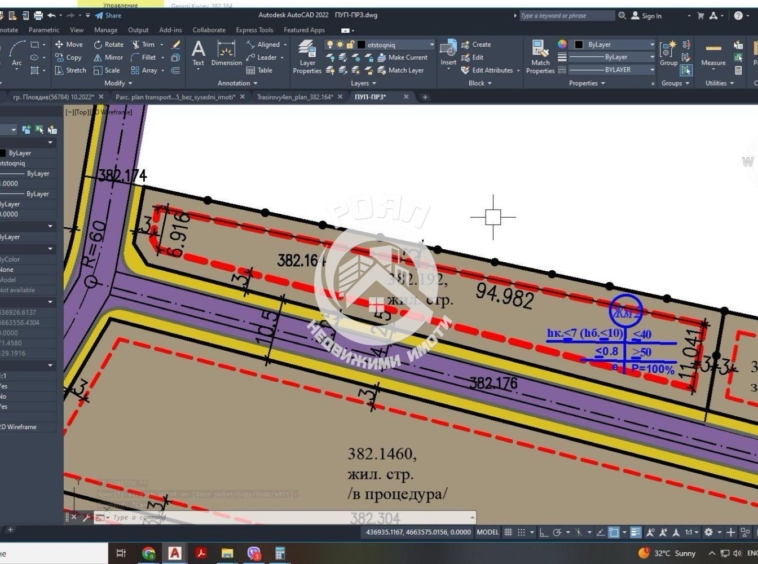Click Edit Attributes button

[487, 71]
